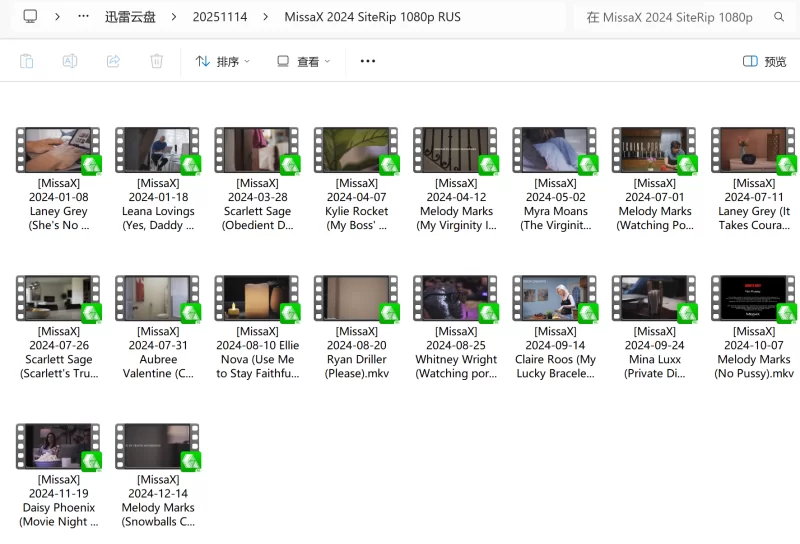Select the 2024-08-10 Ellie Nova video icon
800x544 pixels.
tap(257, 299)
